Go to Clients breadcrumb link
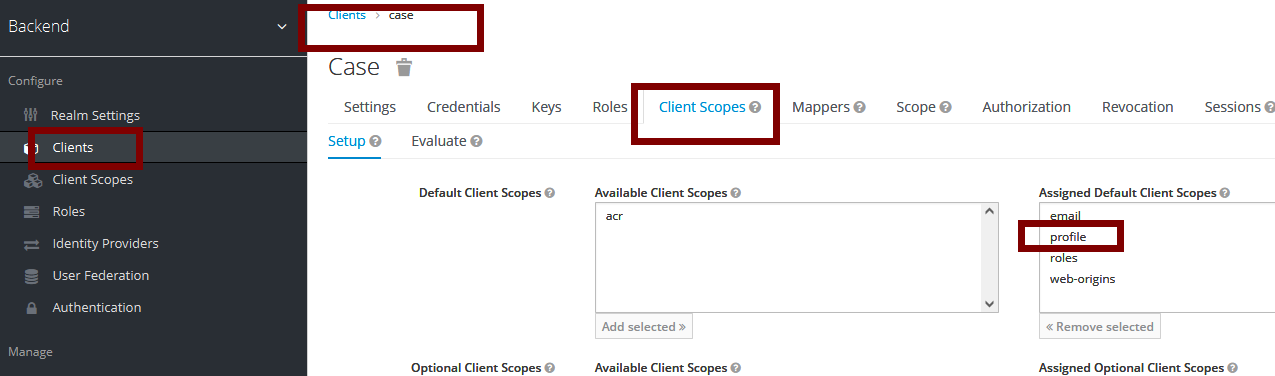Image resolution: width=1275 pixels, height=376 pixels. coord(347,15)
